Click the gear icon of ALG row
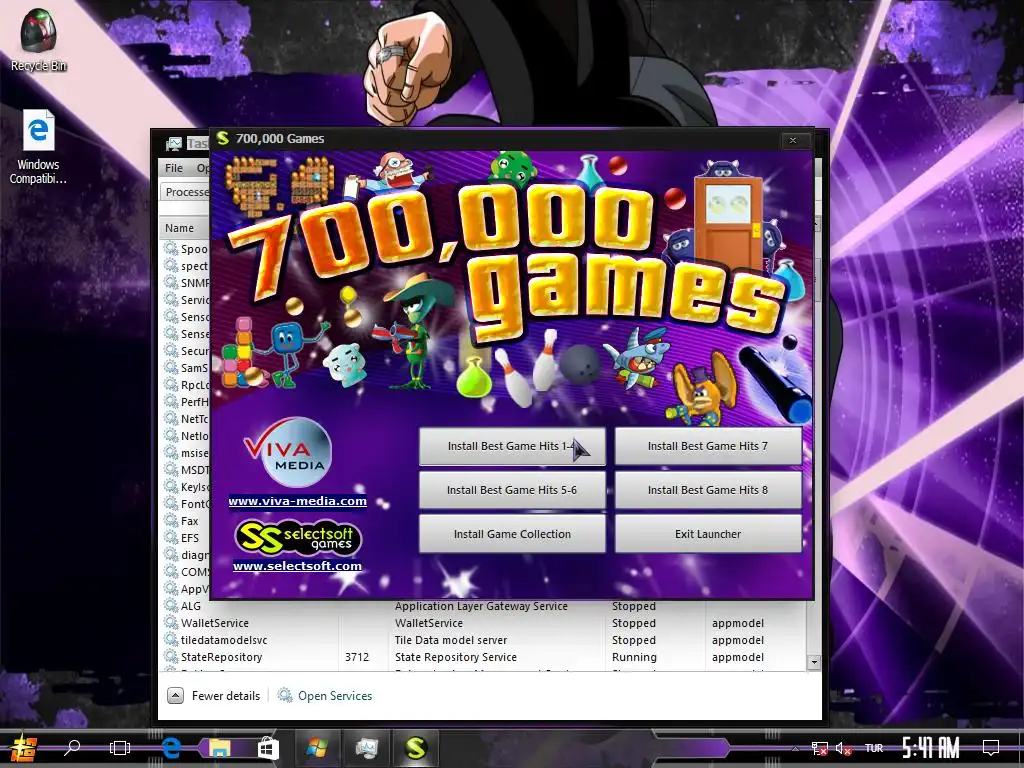The width and height of the screenshot is (1024, 768). [x=171, y=606]
